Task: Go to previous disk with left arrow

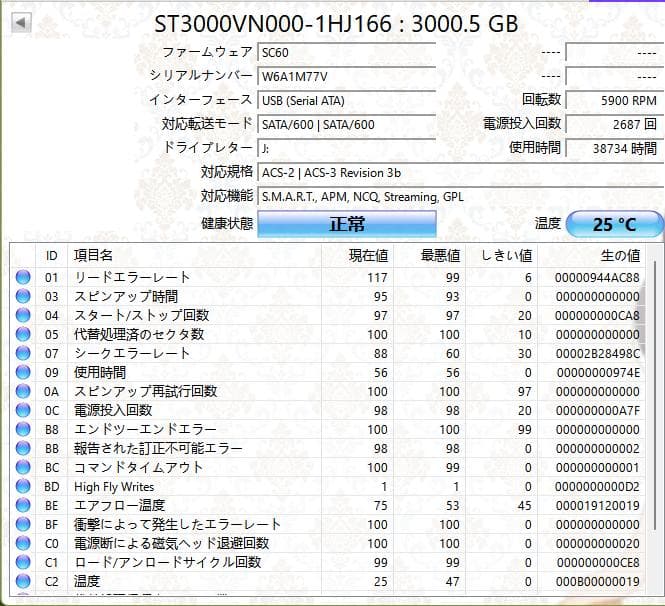Action: pyautogui.click(x=21, y=22)
